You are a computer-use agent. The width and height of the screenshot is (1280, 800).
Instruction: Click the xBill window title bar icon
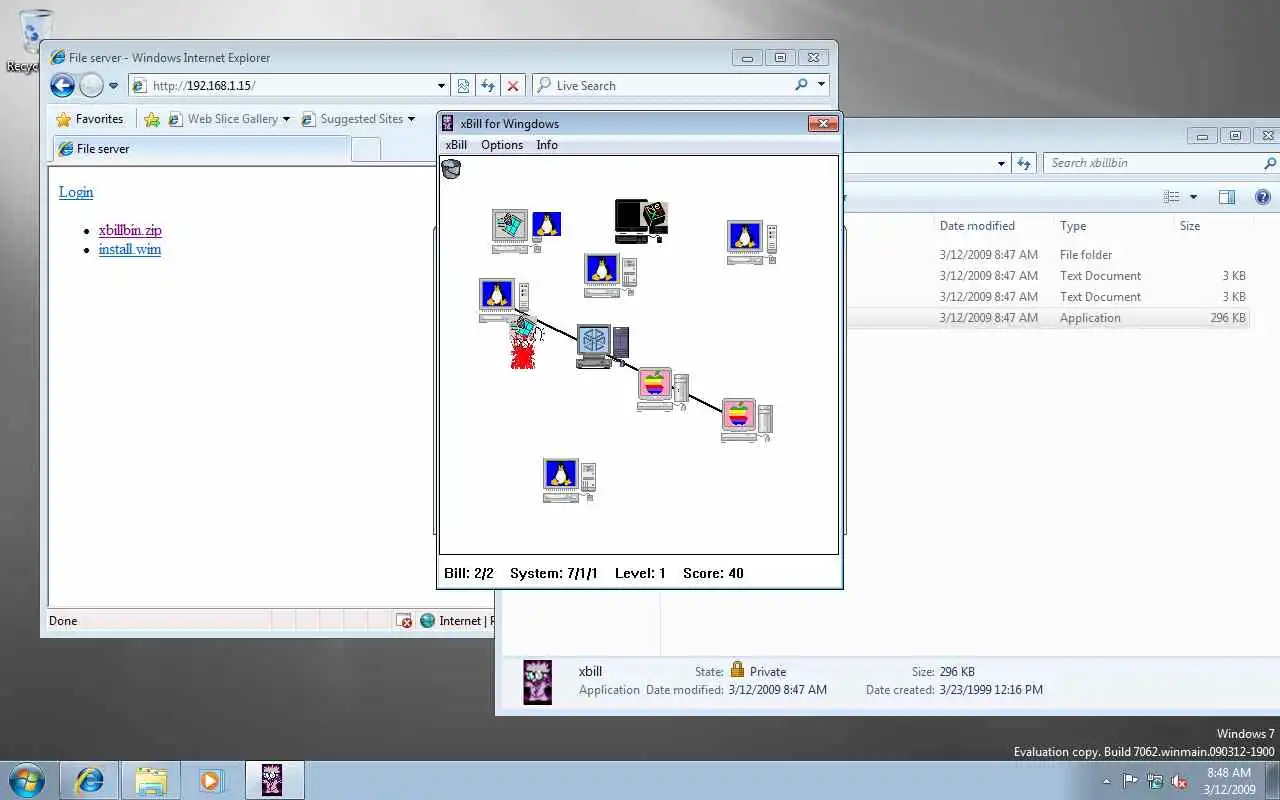pyautogui.click(x=449, y=124)
